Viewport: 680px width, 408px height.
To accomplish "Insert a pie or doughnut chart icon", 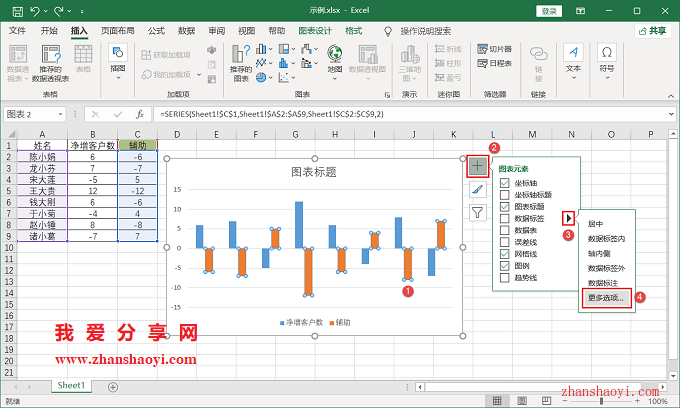I will coord(261,78).
